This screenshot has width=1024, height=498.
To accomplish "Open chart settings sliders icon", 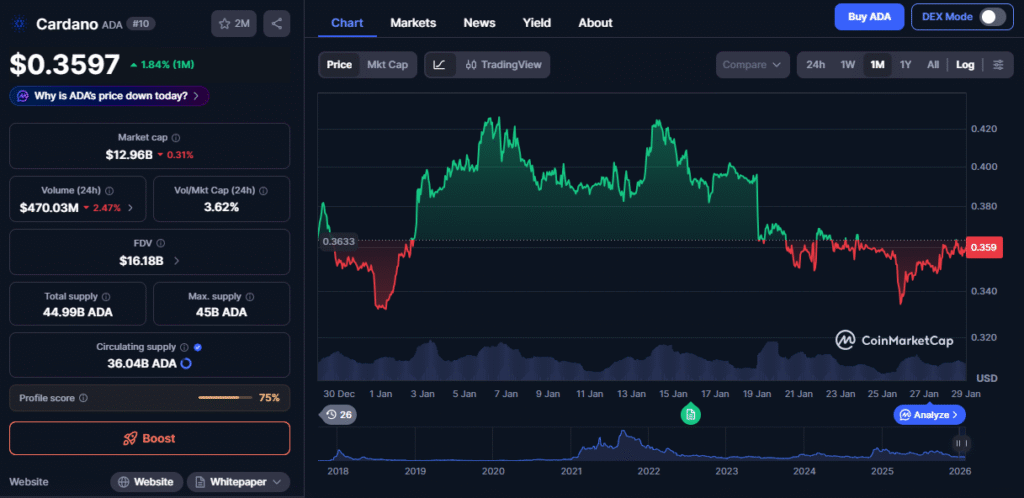I will tap(997, 65).
